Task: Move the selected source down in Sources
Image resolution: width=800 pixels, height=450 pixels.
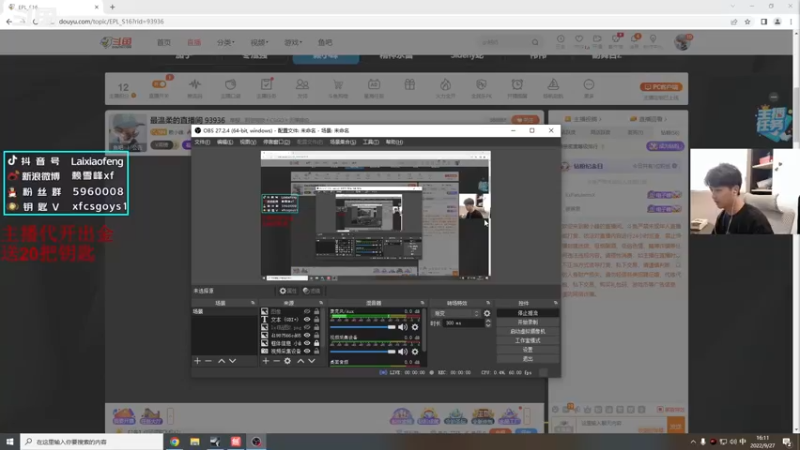Action: click(x=312, y=361)
